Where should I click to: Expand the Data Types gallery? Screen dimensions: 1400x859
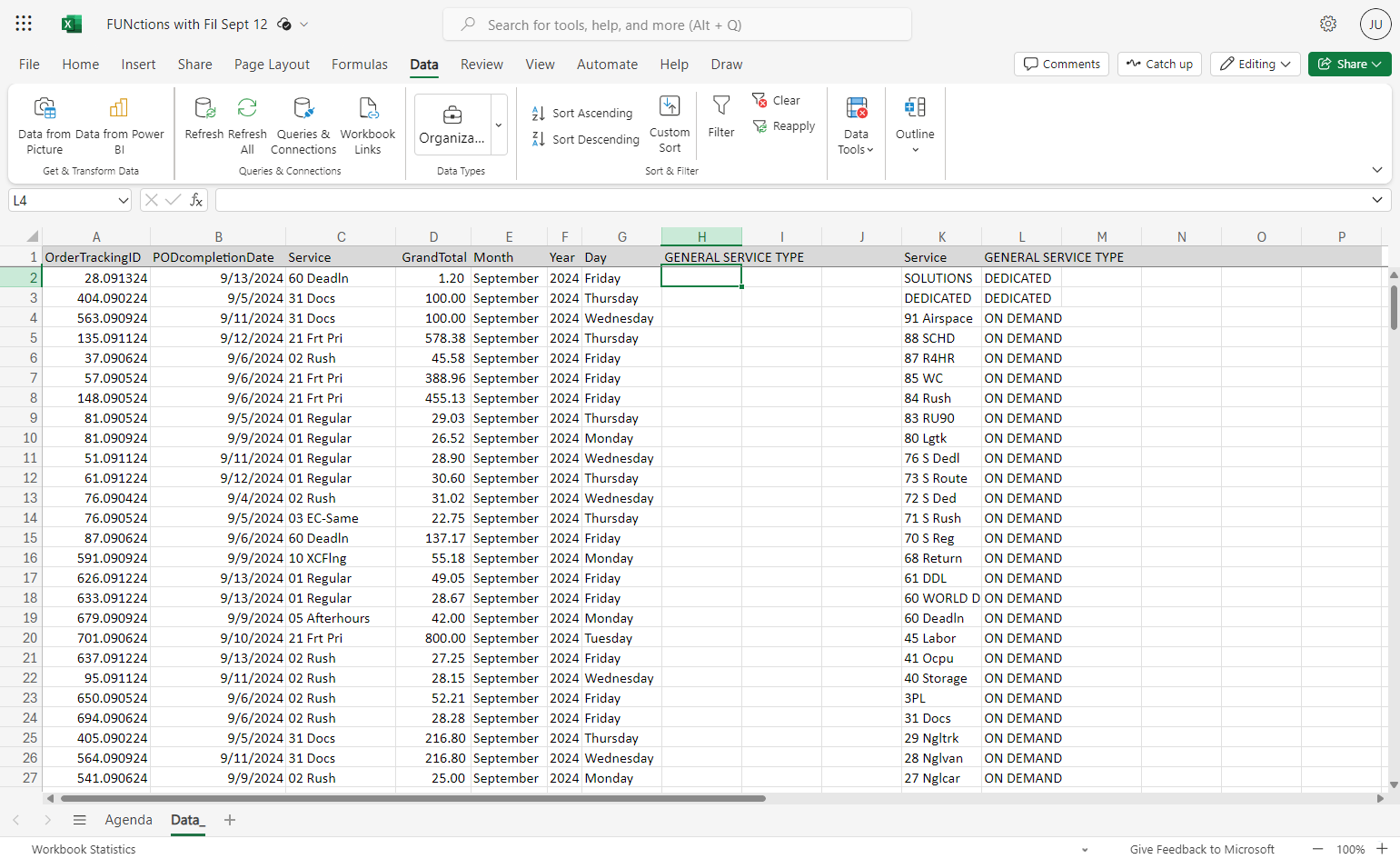coord(499,125)
